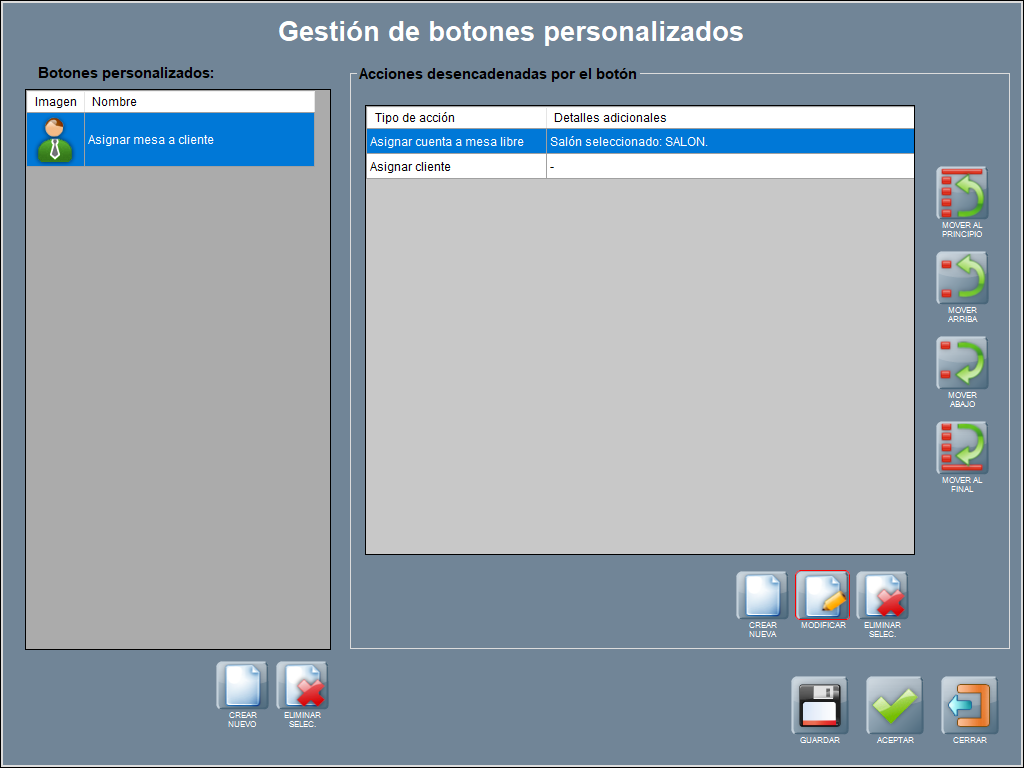The width and height of the screenshot is (1024, 768).
Task: Create new custom button with Crear nuevo
Action: (242, 686)
